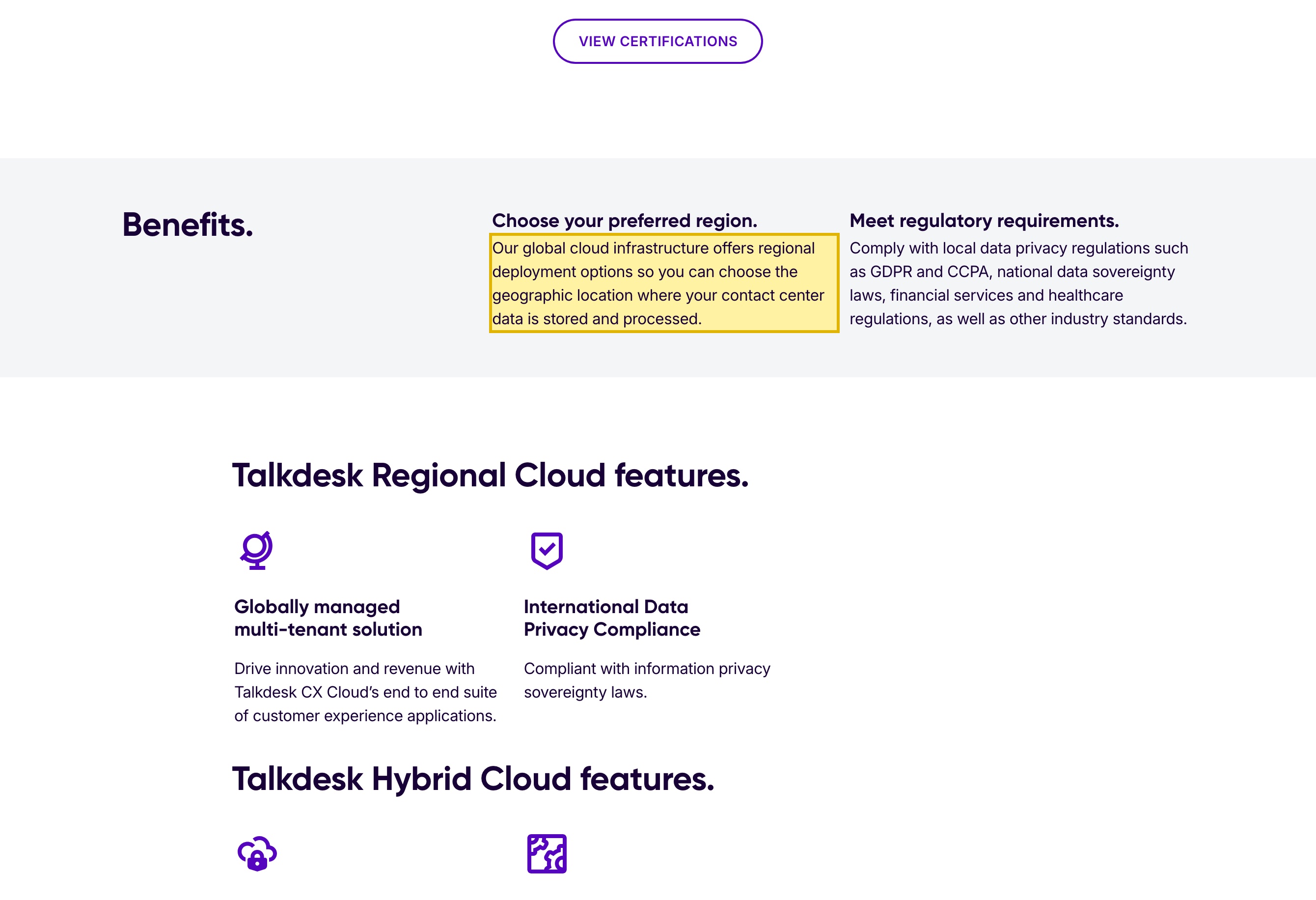Click the View Certifications button
The image size is (1316, 900).
pyautogui.click(x=658, y=41)
